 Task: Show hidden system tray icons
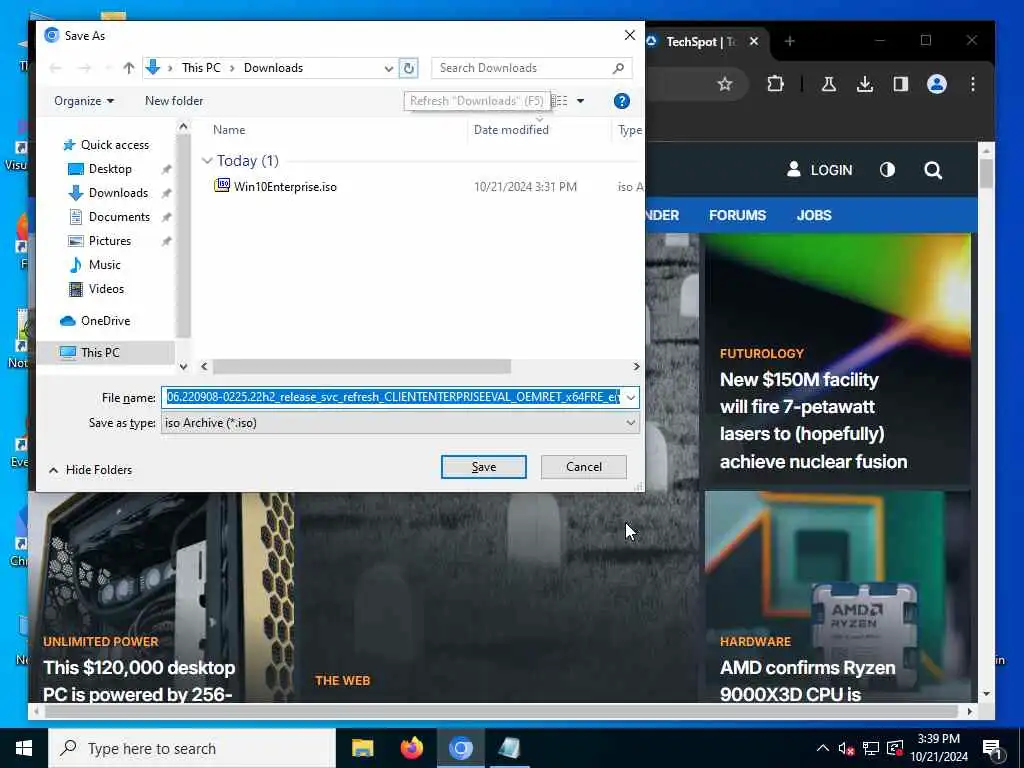click(x=822, y=748)
